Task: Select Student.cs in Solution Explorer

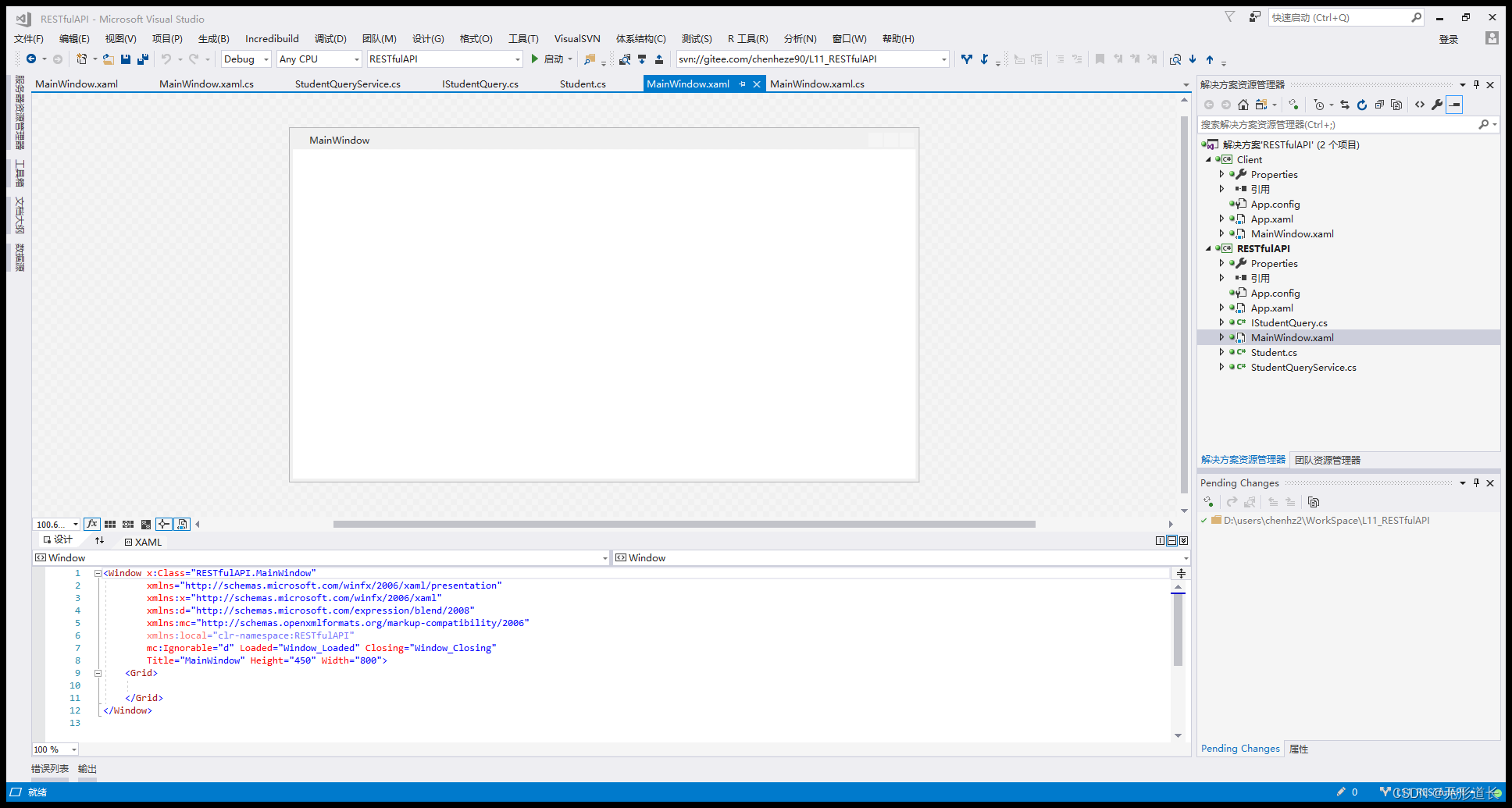Action: (x=1274, y=352)
